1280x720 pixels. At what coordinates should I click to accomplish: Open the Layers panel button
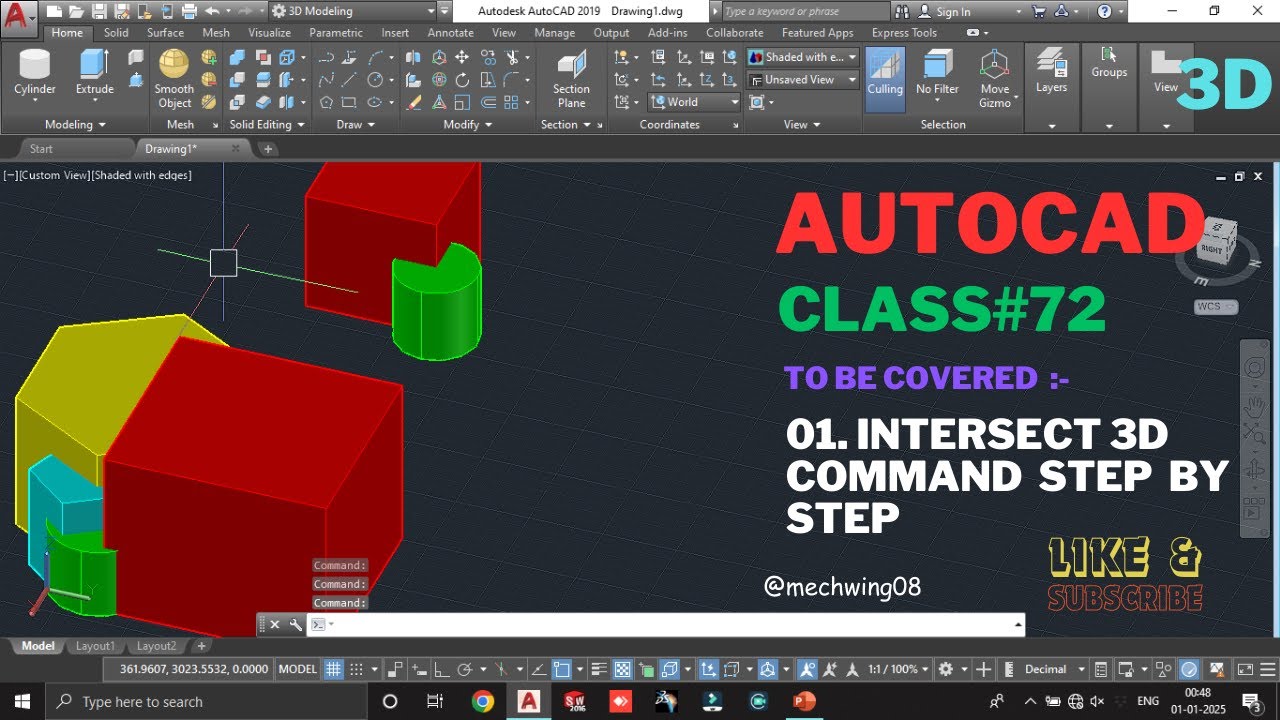pyautogui.click(x=1051, y=72)
